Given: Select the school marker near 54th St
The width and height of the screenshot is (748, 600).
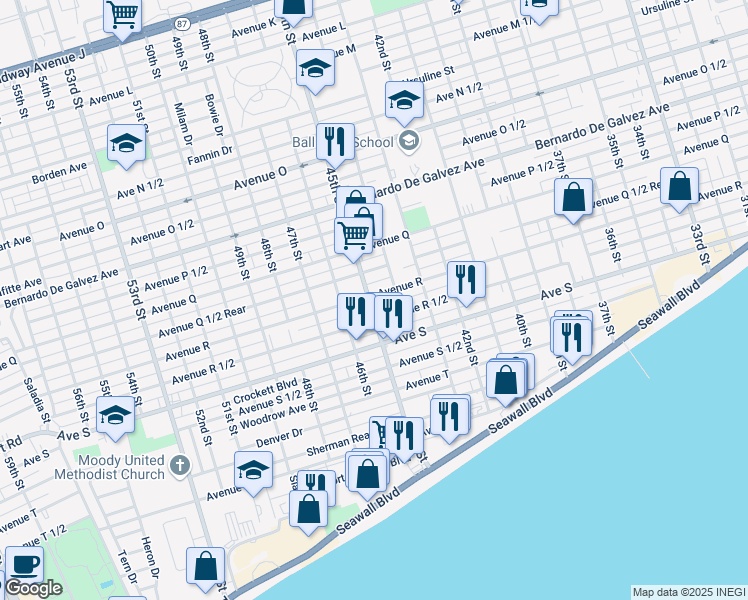Looking at the screenshot, I should [115, 417].
